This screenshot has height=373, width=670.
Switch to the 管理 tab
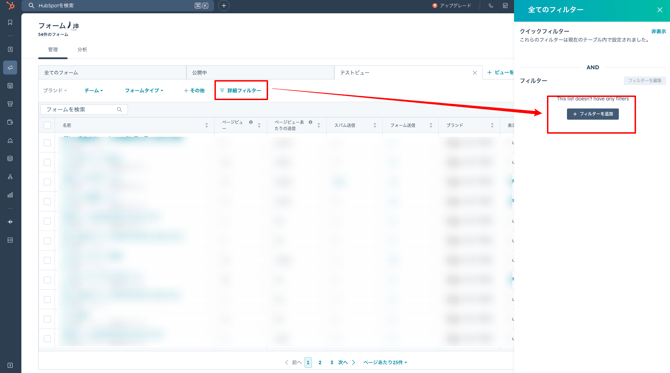pos(53,50)
